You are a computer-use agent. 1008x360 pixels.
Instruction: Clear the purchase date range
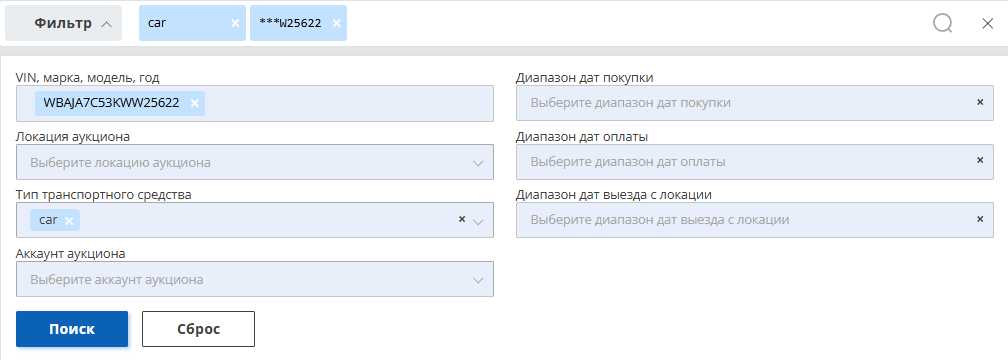point(980,102)
